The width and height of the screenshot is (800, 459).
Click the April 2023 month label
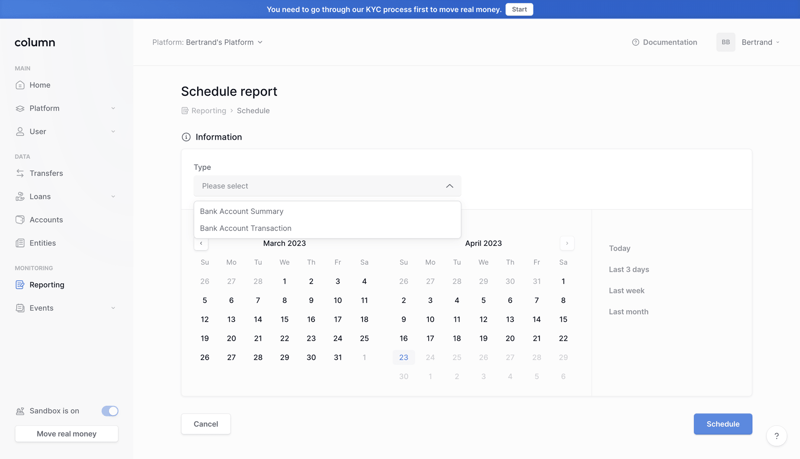(483, 243)
